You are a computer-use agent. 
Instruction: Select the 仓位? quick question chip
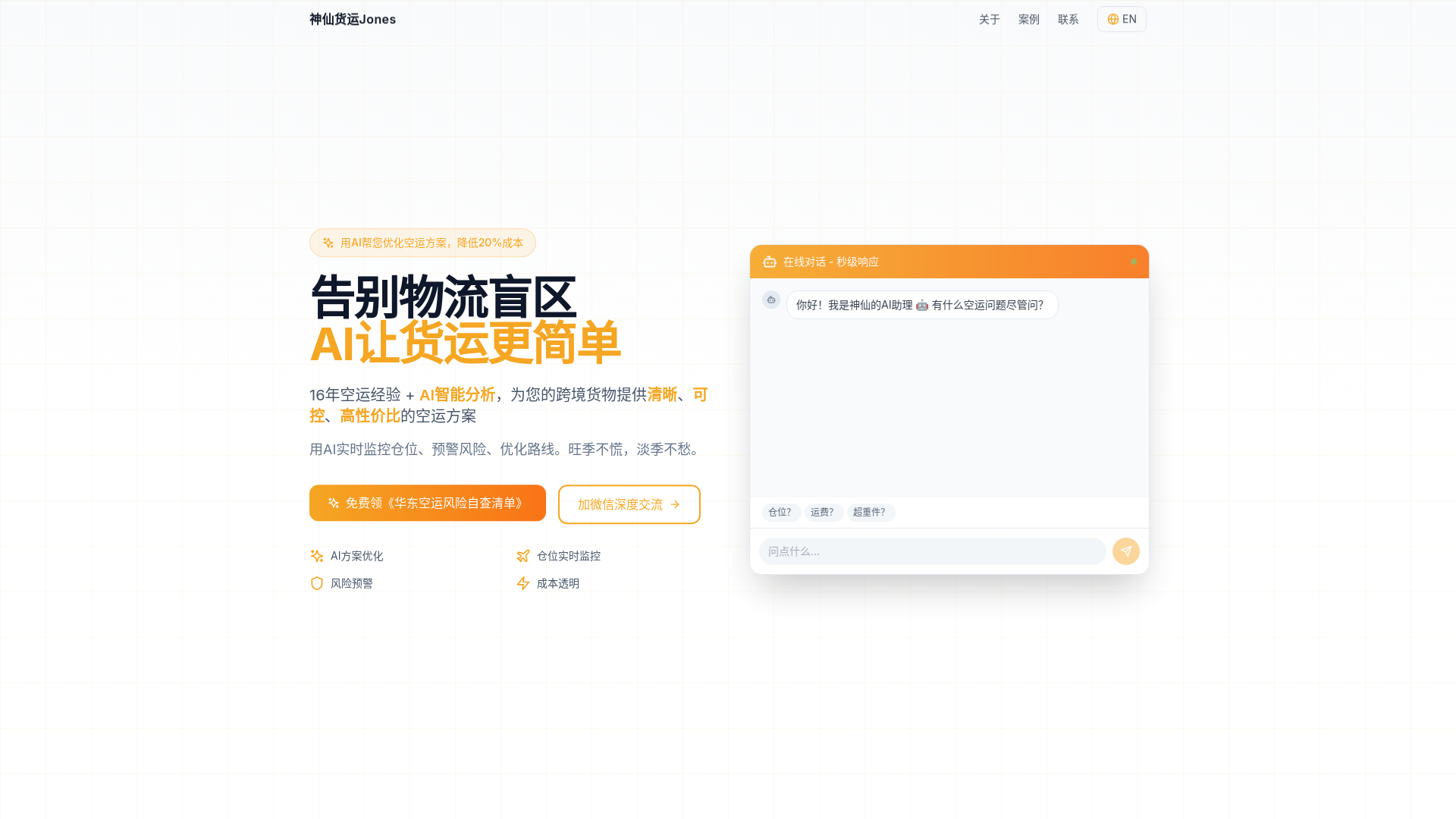point(780,512)
